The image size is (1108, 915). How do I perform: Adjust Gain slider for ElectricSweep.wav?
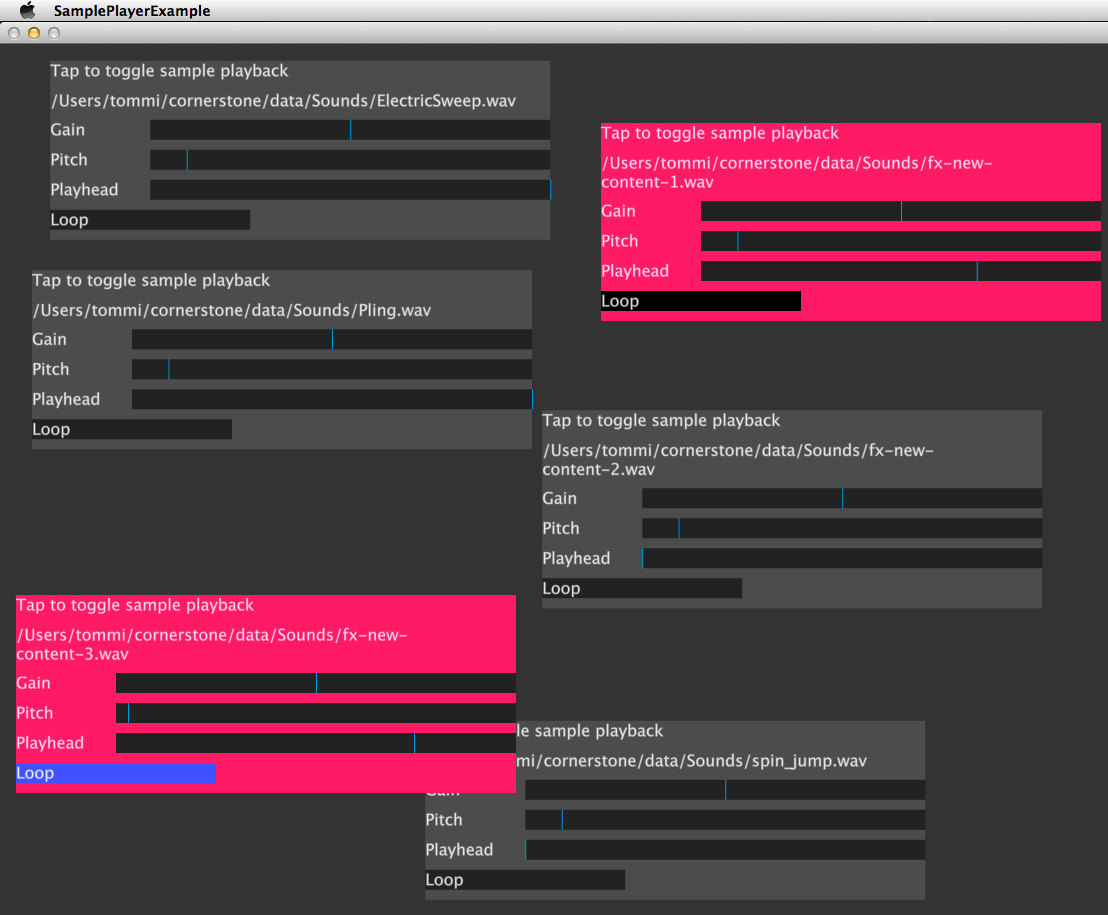(350, 130)
